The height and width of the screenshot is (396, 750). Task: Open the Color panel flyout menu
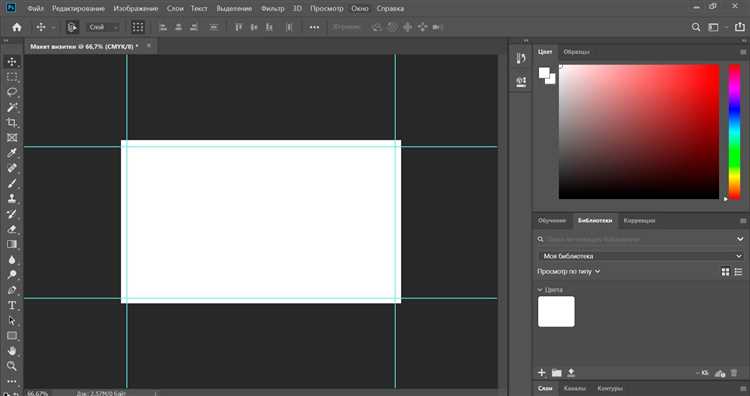coord(743,52)
